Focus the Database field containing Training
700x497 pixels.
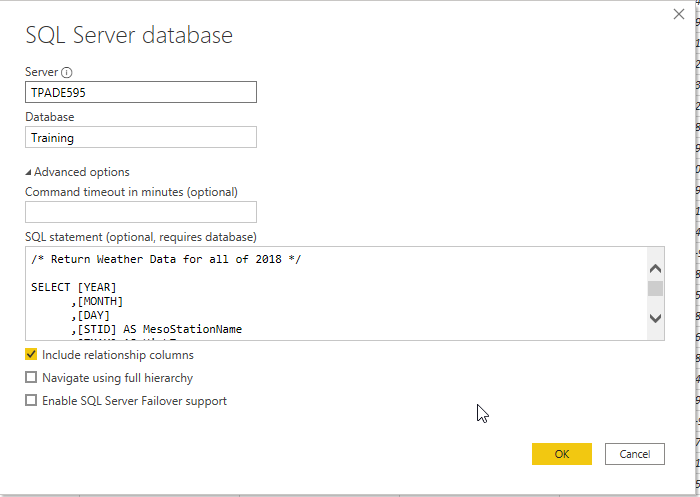pyautogui.click(x=141, y=137)
